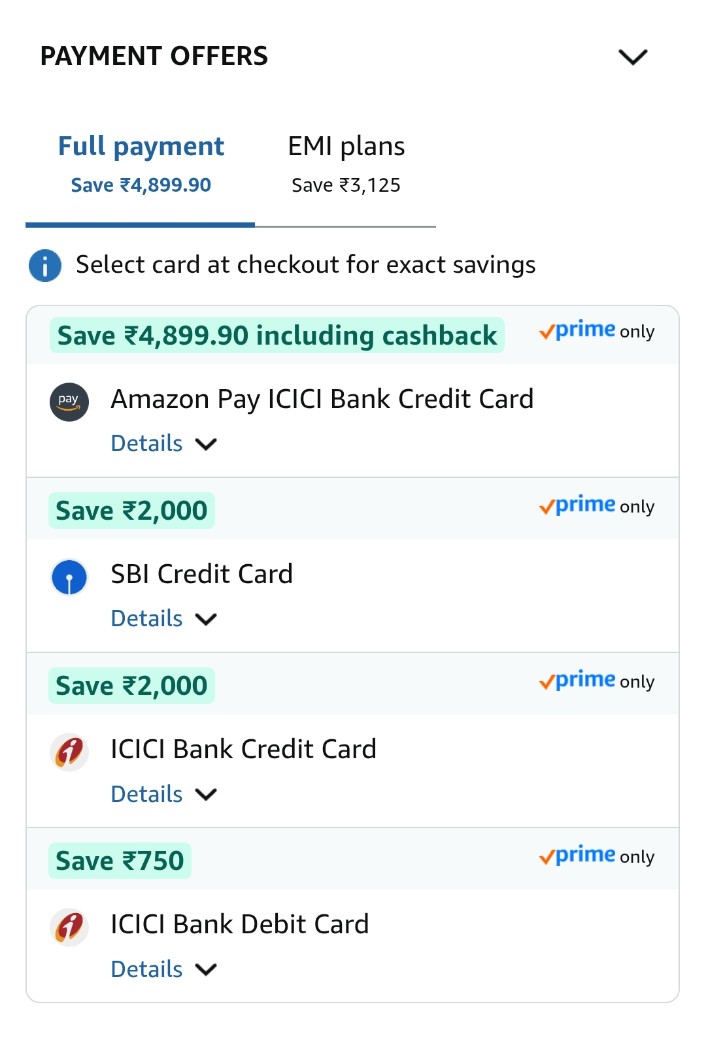This screenshot has width=706, height=1046.
Task: Expand Details under ICICI Bank Credit Card
Action: pos(164,794)
